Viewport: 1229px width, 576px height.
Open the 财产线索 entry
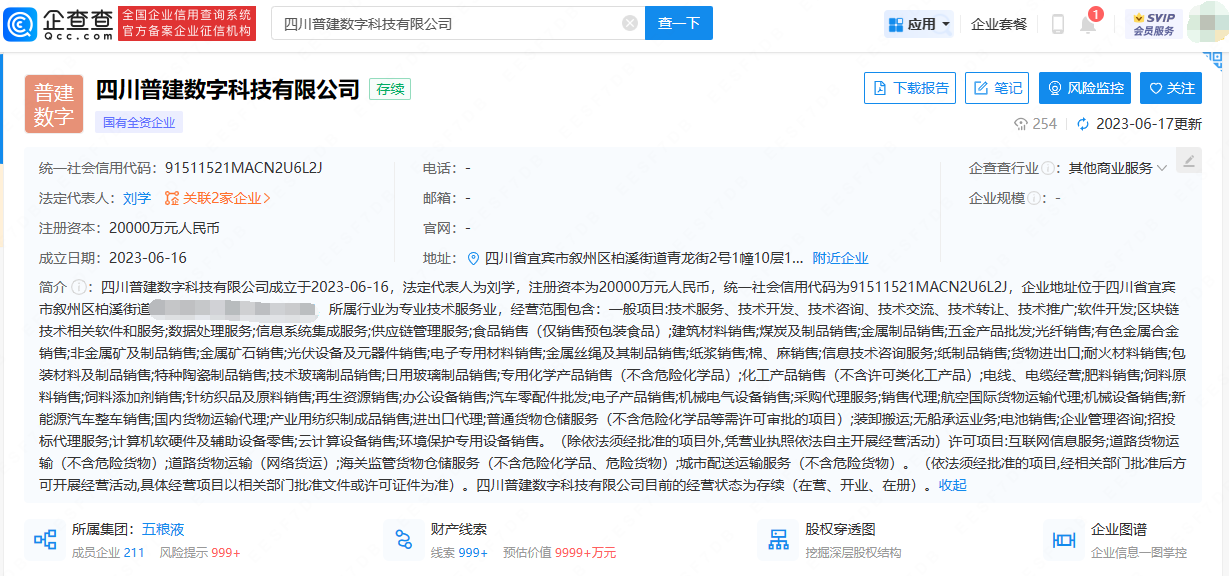[459, 529]
